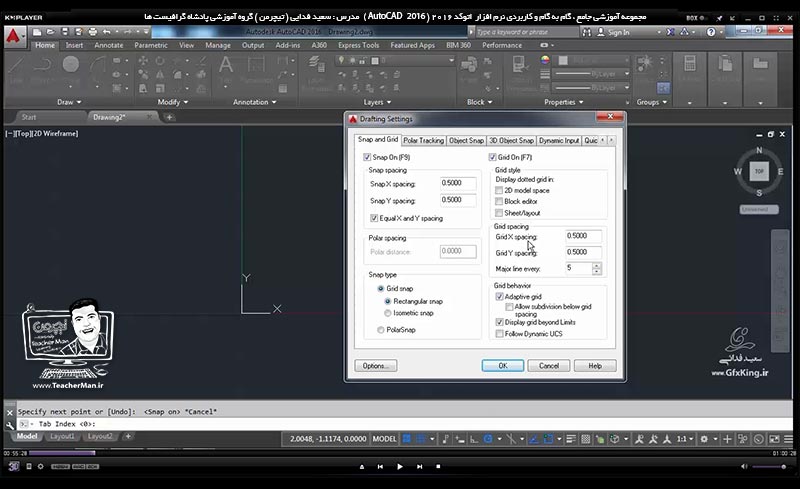Switch to Dynamic Input tab
The image size is (800, 489).
(x=559, y=140)
